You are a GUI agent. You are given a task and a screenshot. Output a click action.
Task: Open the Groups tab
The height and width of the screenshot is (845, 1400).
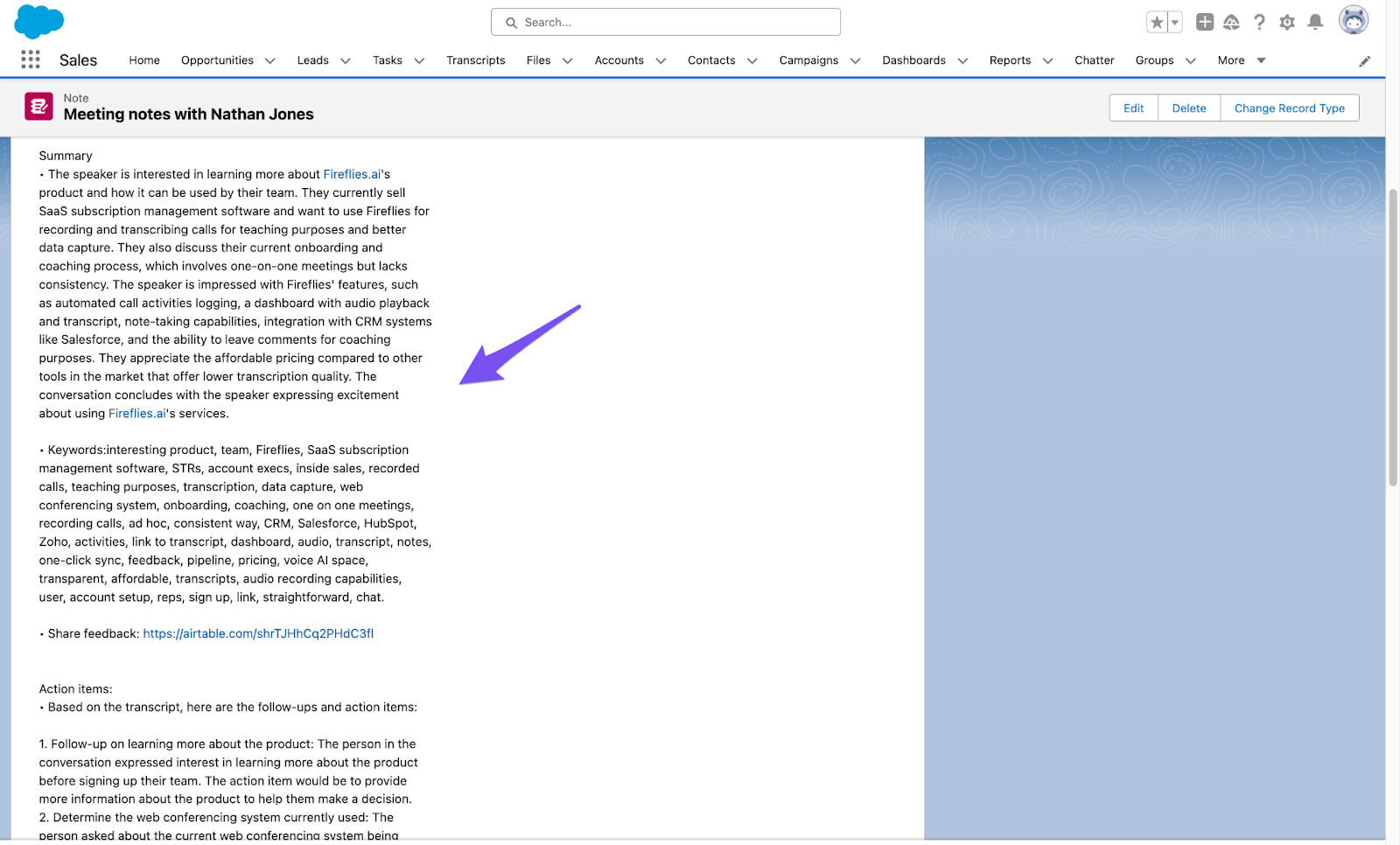[x=1154, y=60]
